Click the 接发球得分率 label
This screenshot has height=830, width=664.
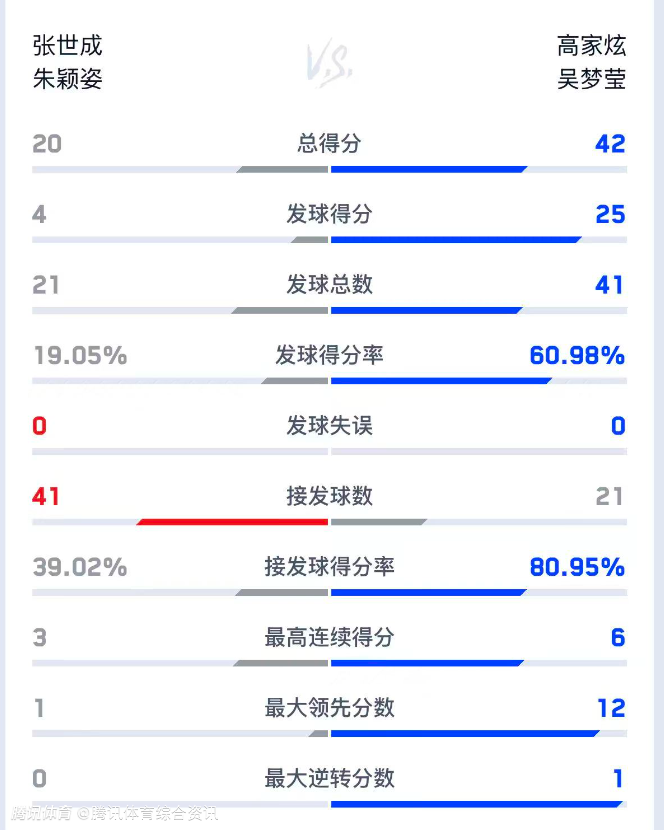329,567
